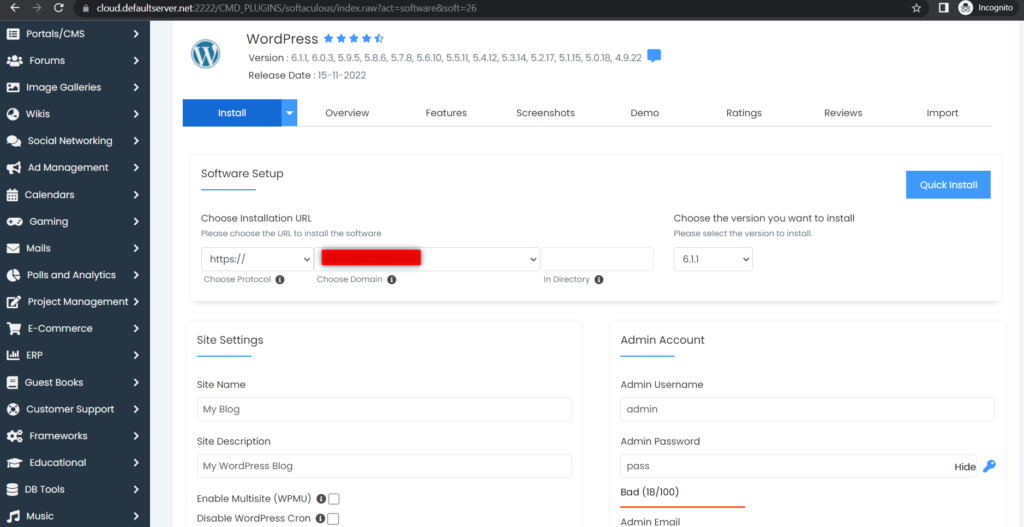Screen dimensions: 1024x527
Task: Click the Social Networking chat icon
Action: 14,141
